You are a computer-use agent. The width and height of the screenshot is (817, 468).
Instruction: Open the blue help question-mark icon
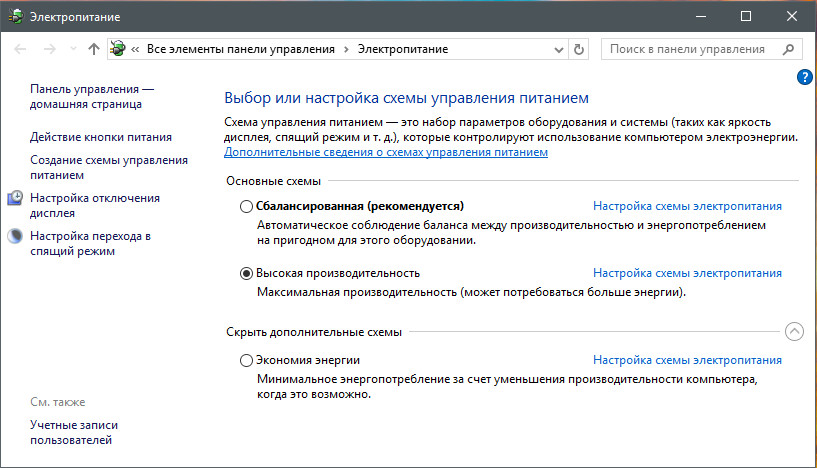[x=805, y=77]
